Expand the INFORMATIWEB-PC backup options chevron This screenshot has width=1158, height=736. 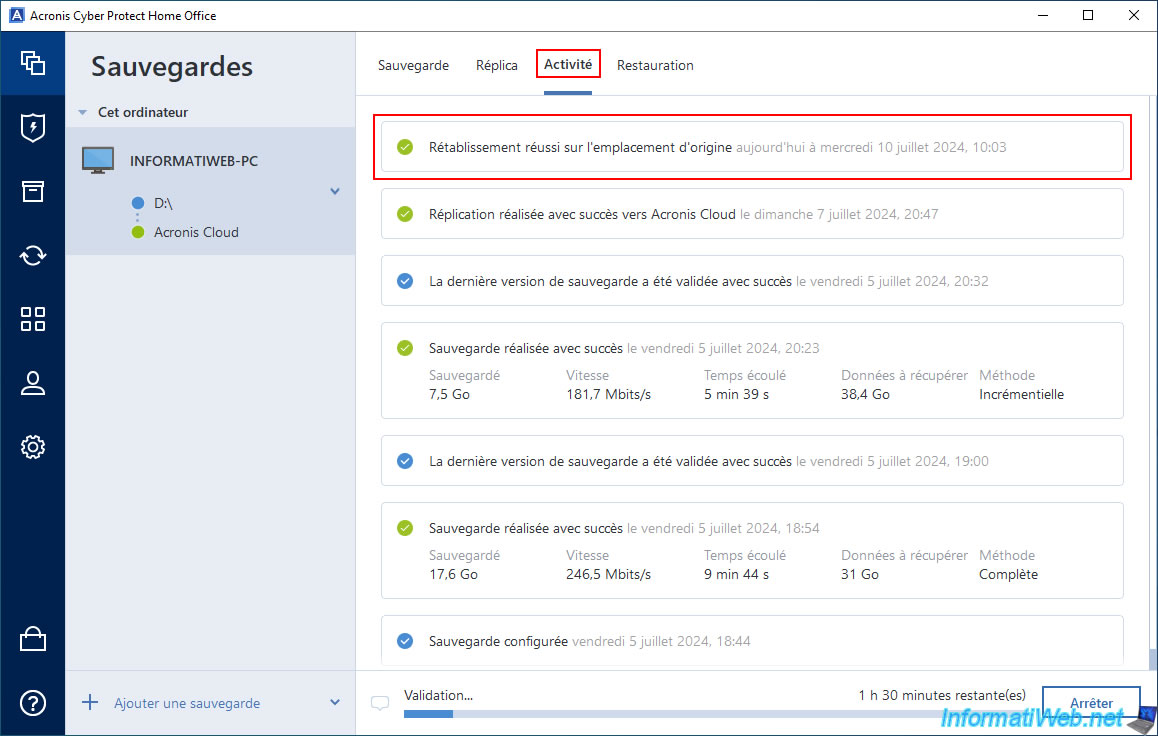click(x=335, y=191)
